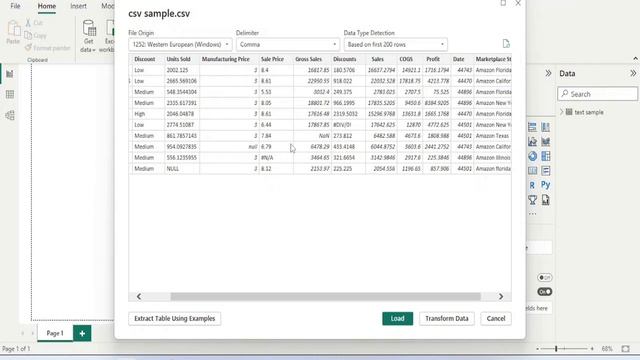Click the zoom slider handle in status bar

click(x=556, y=349)
